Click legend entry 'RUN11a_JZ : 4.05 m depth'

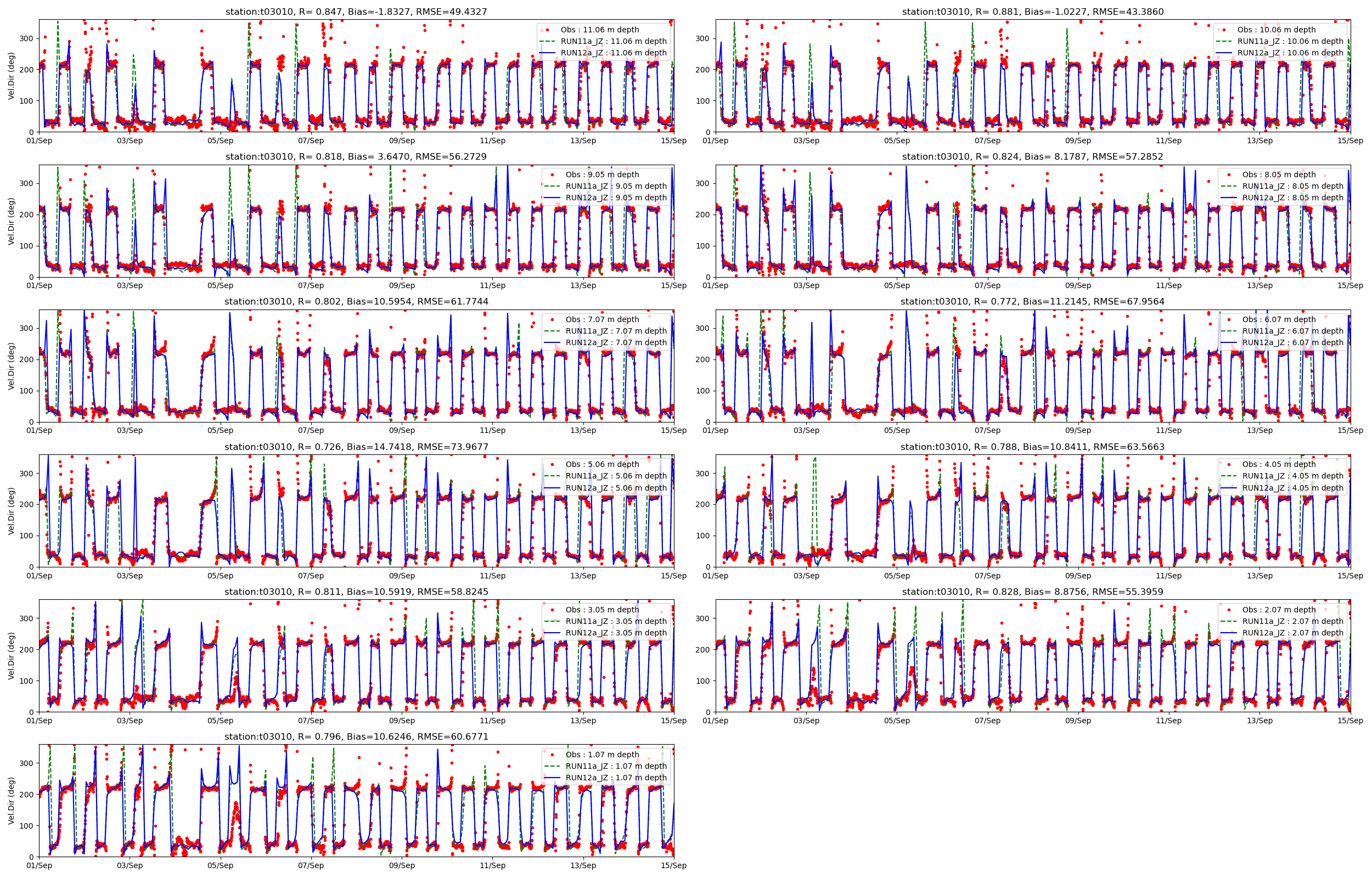pyautogui.click(x=1293, y=476)
